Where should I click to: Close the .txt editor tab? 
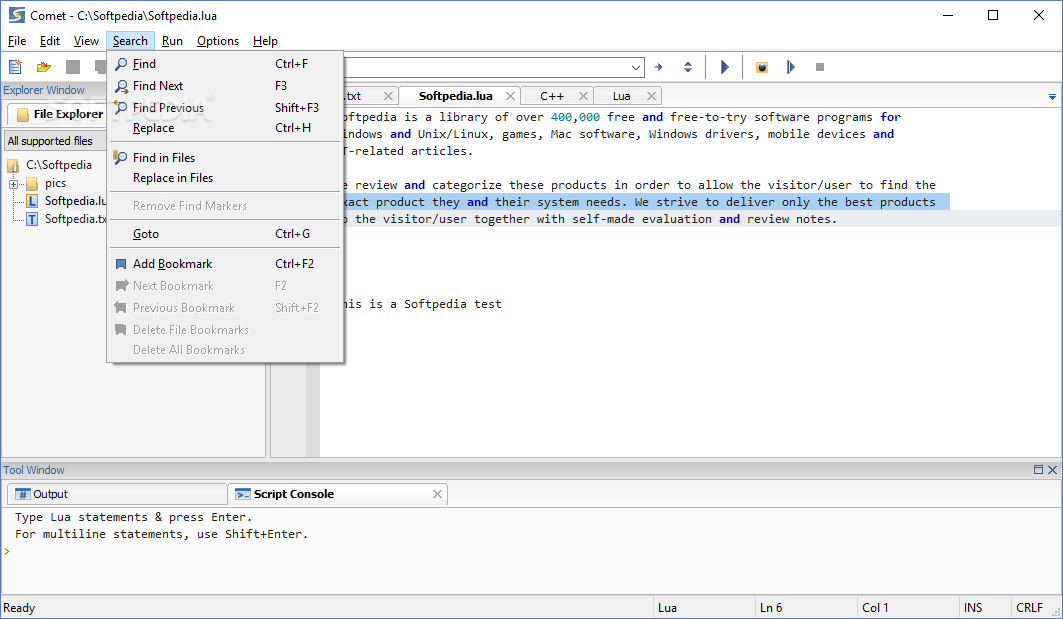click(388, 96)
